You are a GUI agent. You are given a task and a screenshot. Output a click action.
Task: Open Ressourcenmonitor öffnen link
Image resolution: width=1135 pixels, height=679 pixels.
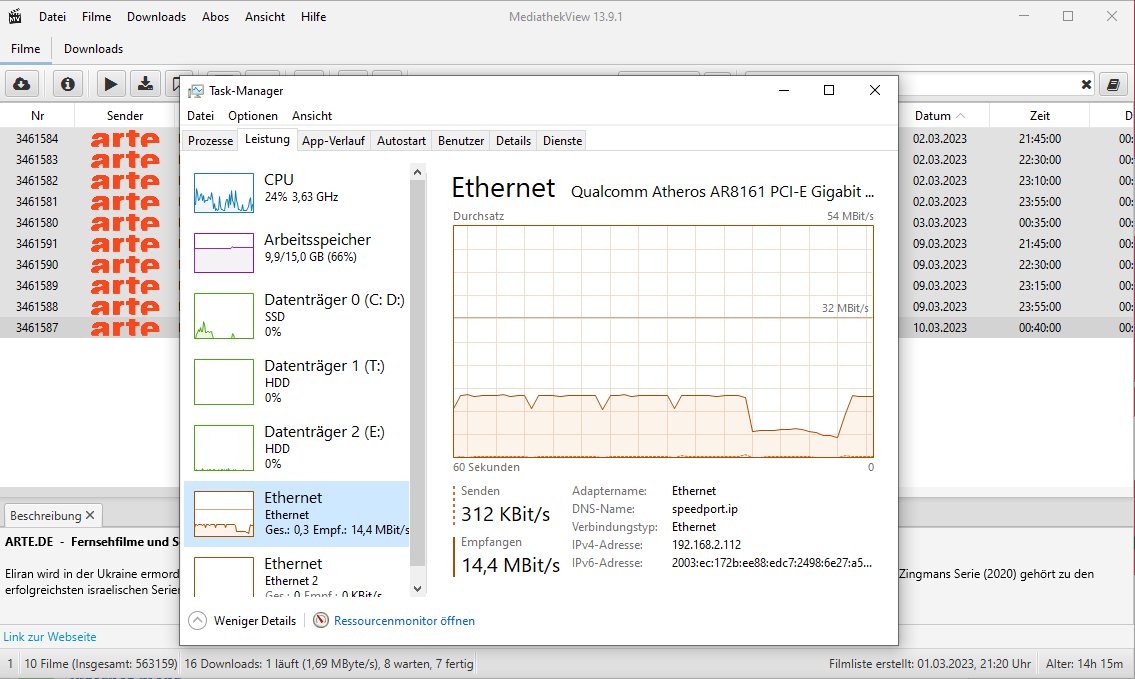[x=404, y=621]
